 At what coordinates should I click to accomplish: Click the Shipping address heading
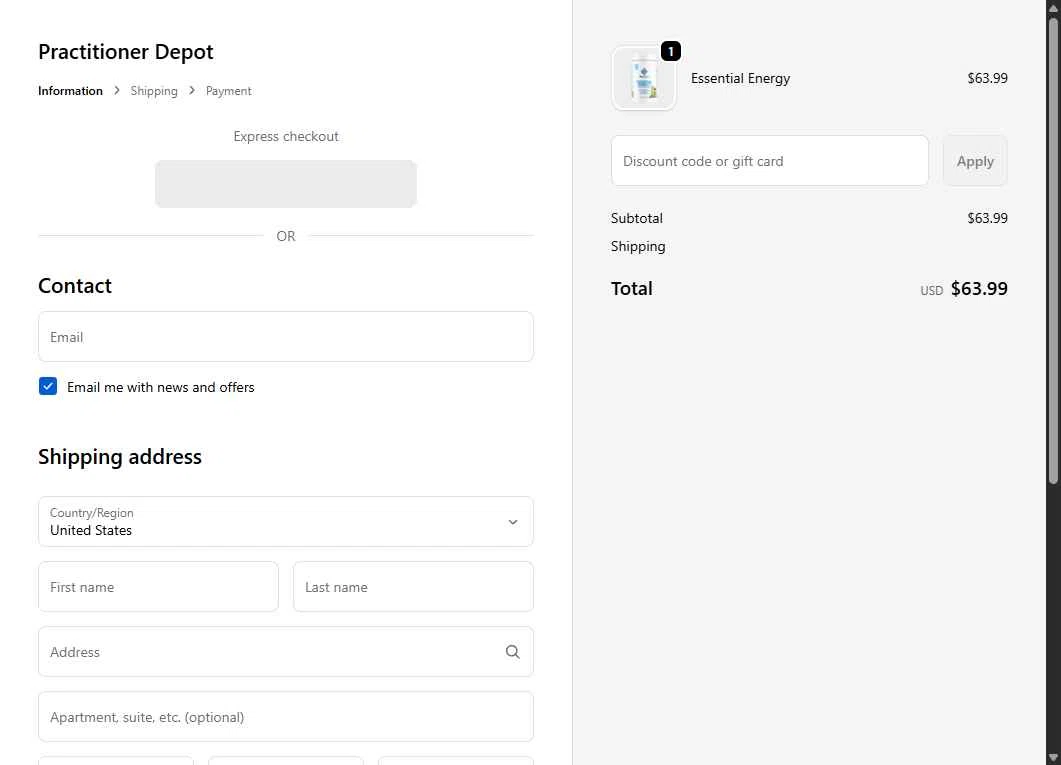point(120,457)
